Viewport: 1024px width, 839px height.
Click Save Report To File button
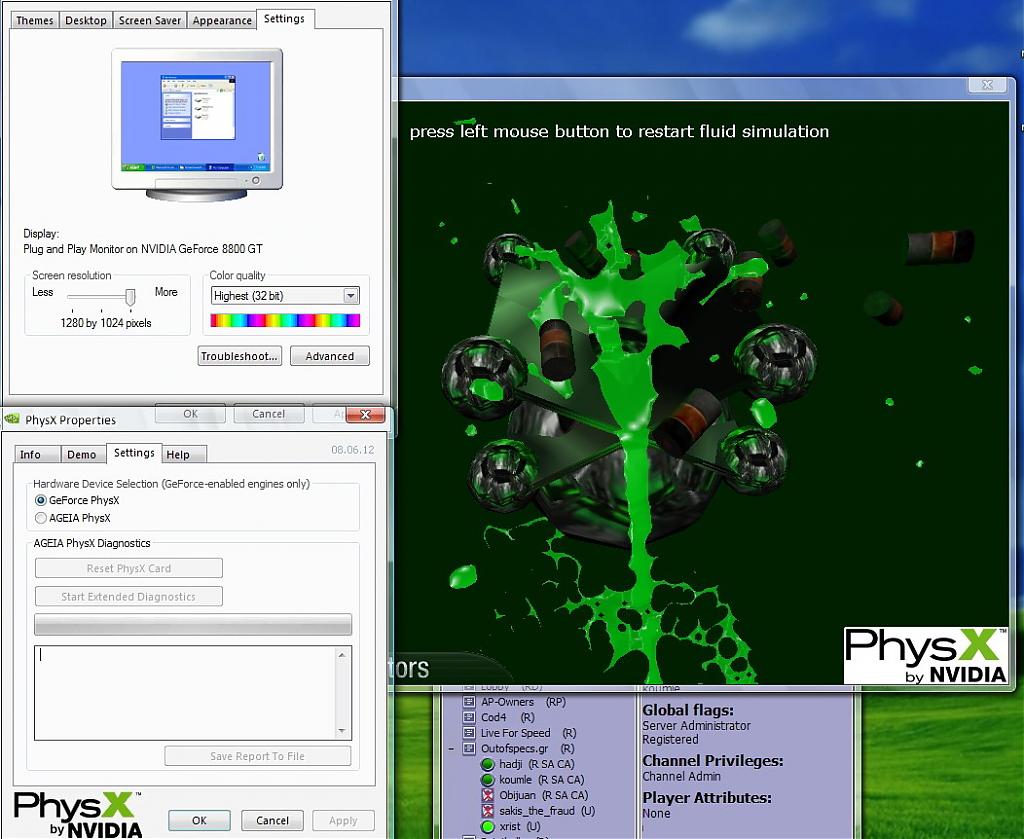(257, 756)
